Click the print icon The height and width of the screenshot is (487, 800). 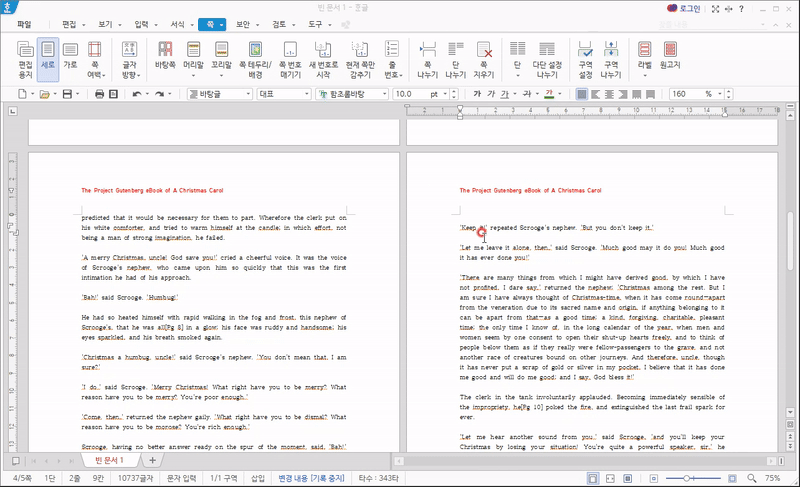point(99,94)
